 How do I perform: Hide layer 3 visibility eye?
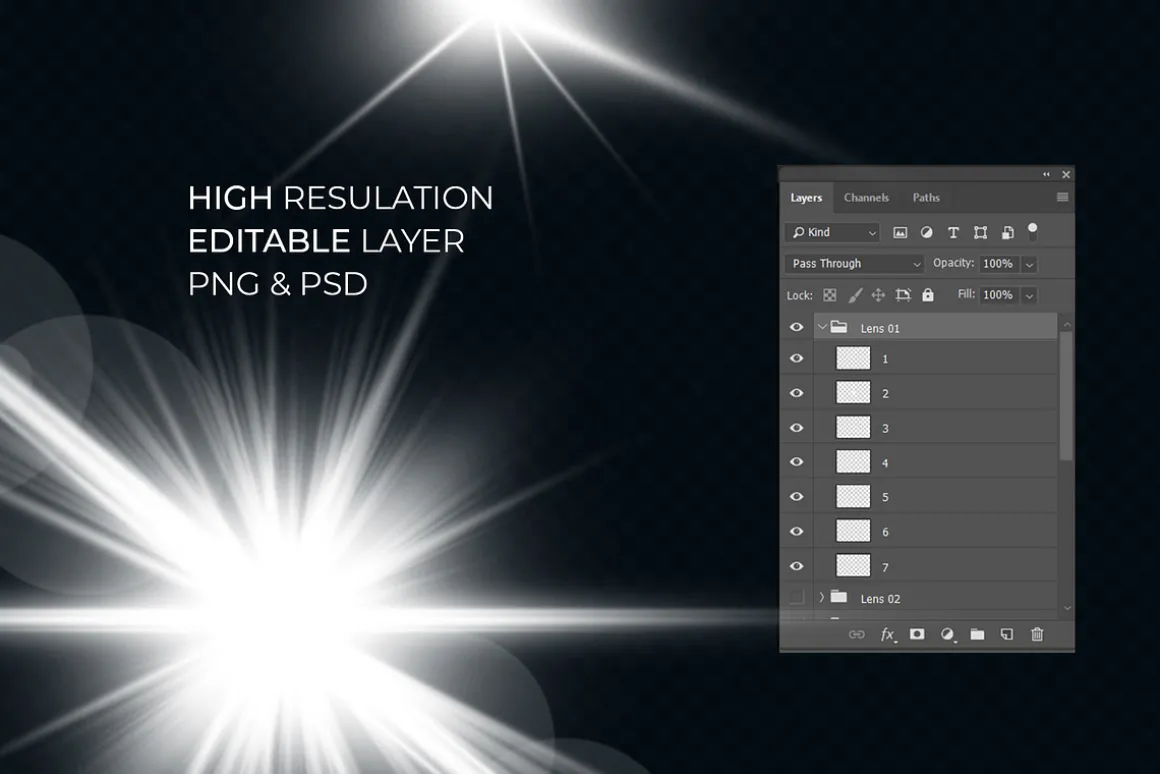[x=797, y=428]
